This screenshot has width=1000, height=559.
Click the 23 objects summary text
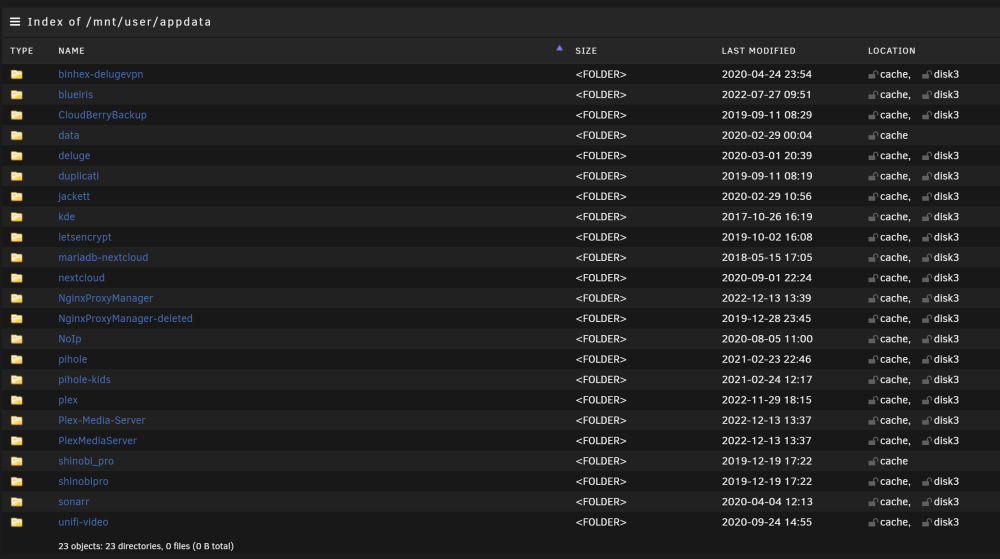145,546
